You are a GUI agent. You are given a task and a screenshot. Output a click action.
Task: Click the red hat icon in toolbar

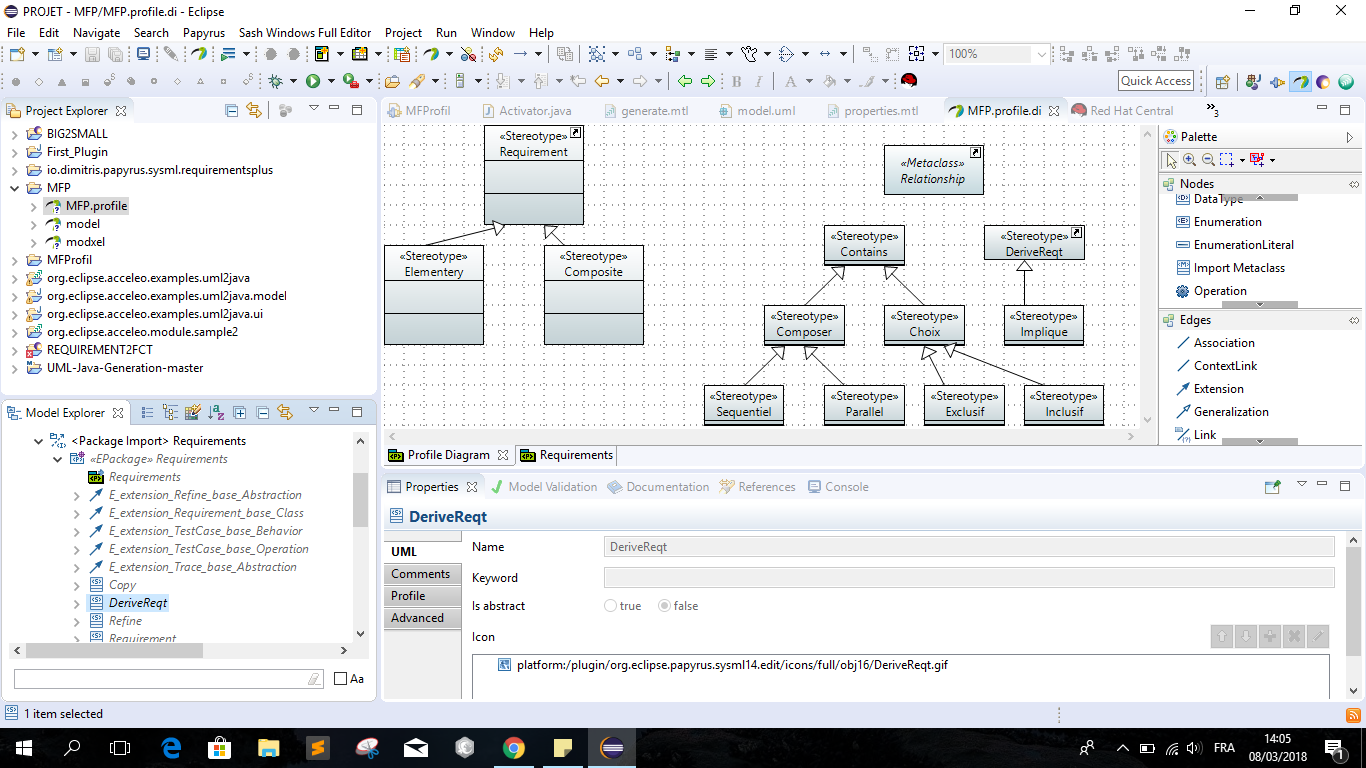pos(908,81)
